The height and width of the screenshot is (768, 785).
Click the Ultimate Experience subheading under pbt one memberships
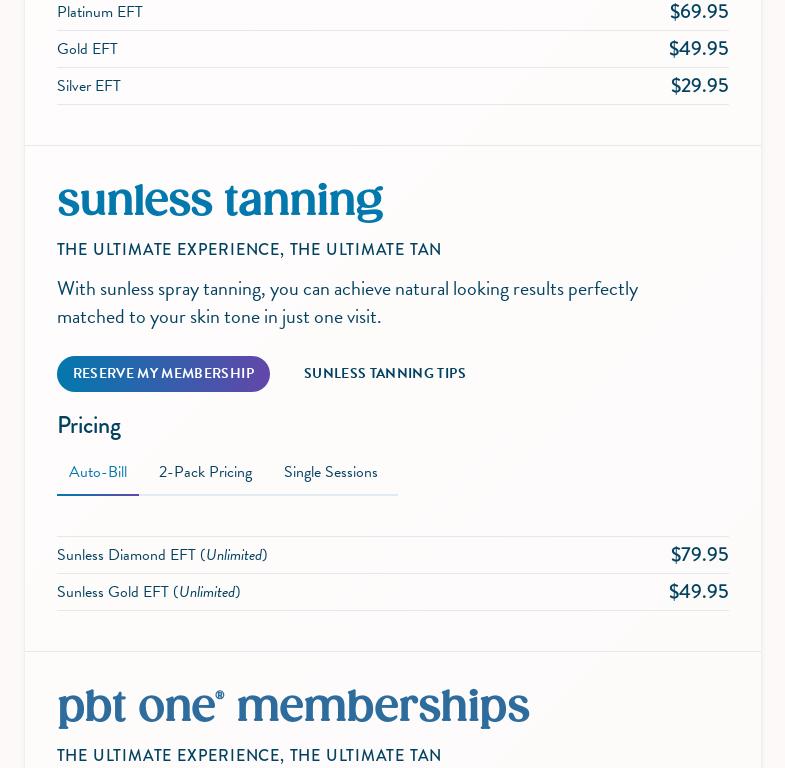(249, 756)
